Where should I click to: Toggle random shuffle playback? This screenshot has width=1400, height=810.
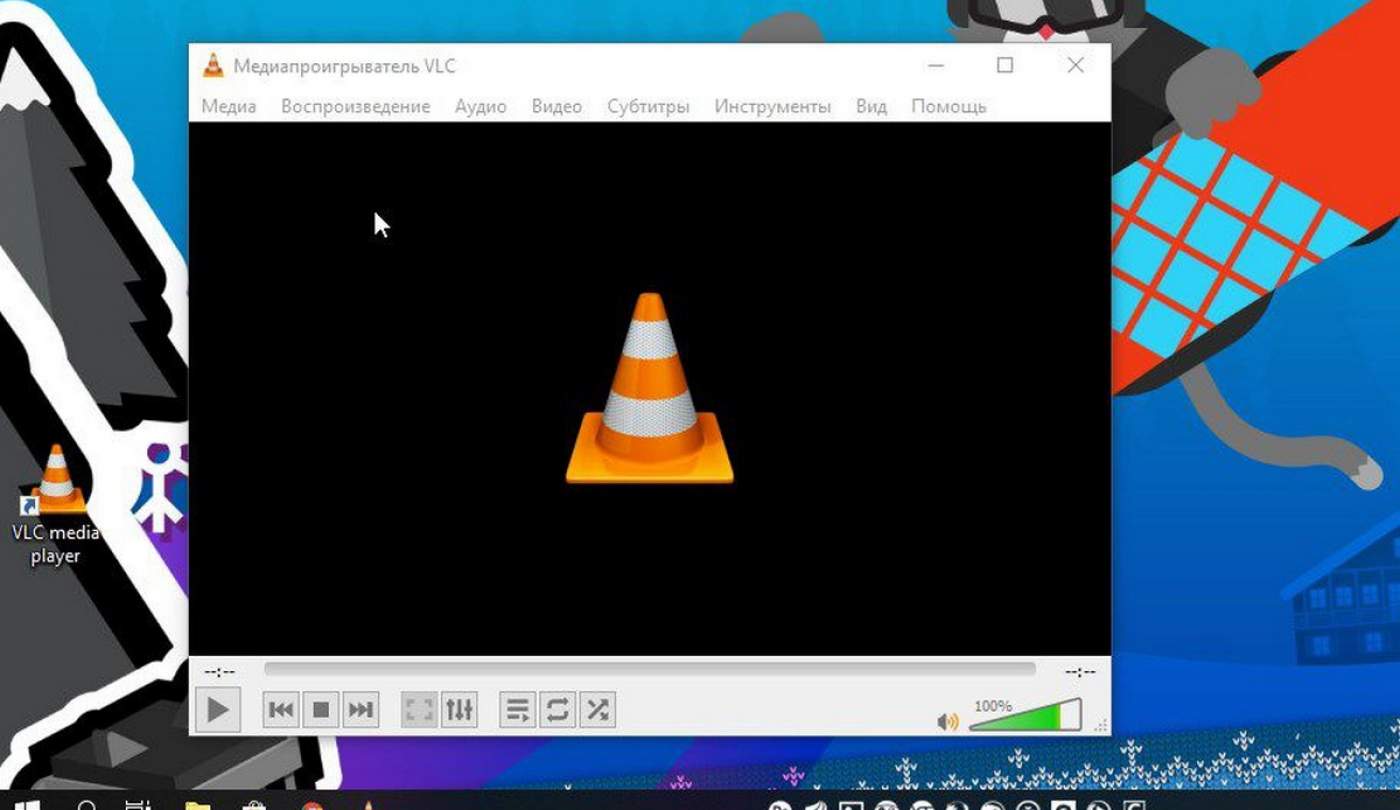coord(597,710)
